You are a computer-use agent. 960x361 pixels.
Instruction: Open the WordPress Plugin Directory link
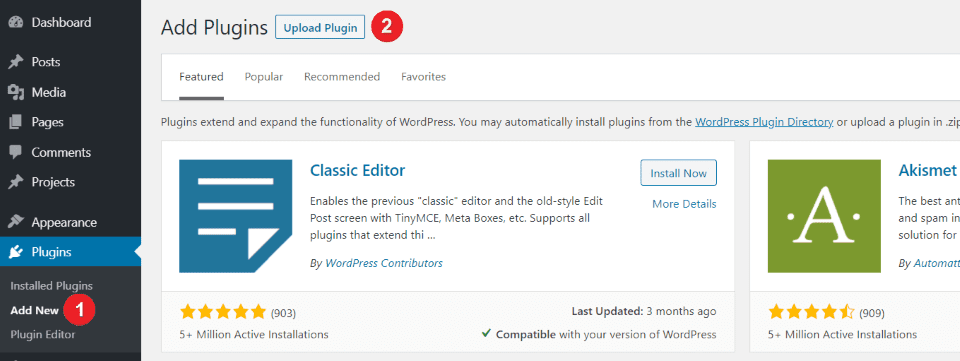[x=764, y=122]
